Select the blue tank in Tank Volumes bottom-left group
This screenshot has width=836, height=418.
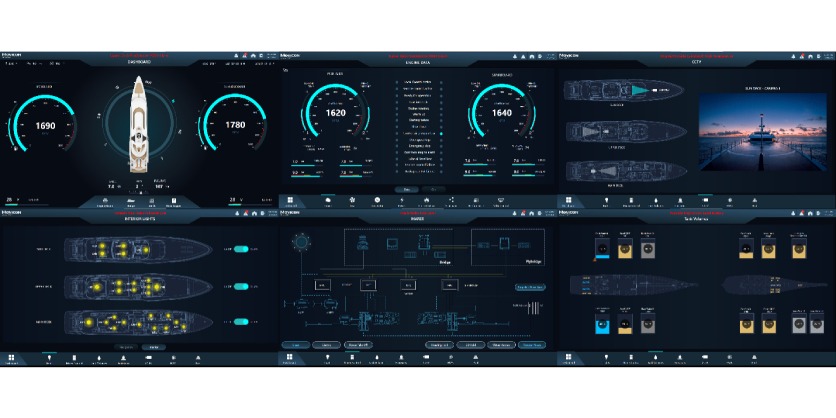click(602, 324)
